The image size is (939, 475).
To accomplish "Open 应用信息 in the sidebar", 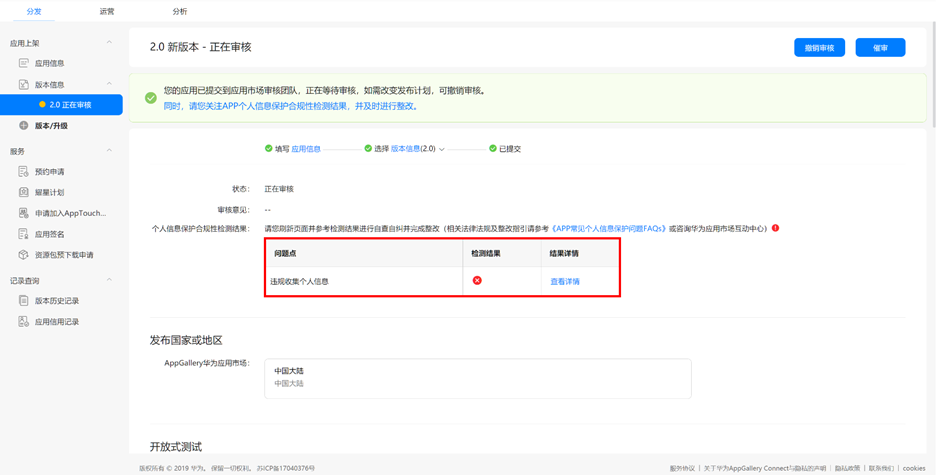I will pos(49,63).
